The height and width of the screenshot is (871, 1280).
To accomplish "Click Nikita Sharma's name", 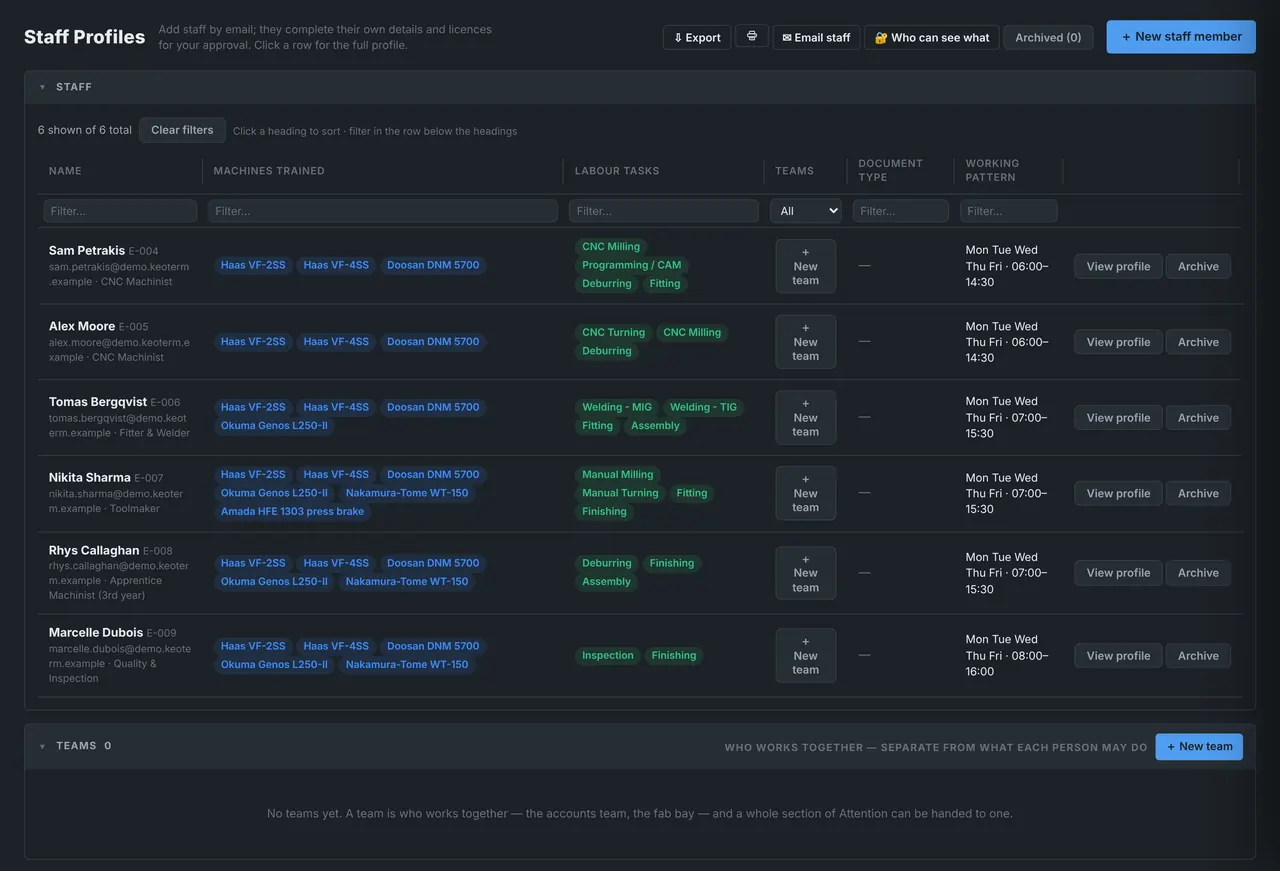I will 90,478.
